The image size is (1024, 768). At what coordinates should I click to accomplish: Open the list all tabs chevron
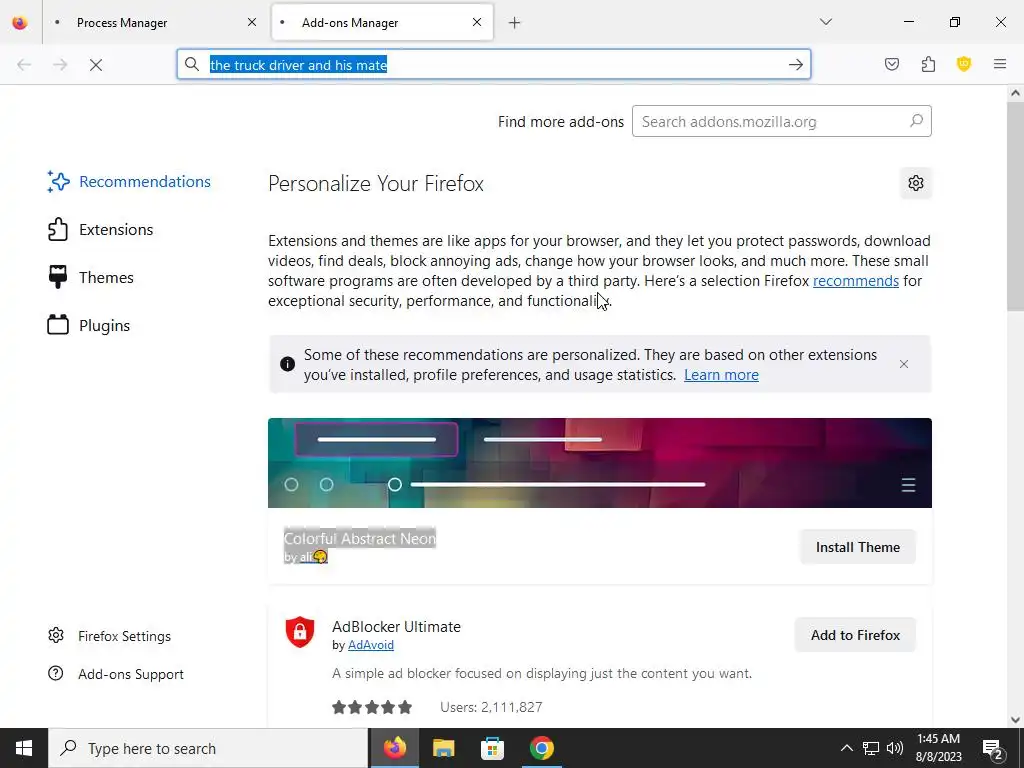coord(825,22)
